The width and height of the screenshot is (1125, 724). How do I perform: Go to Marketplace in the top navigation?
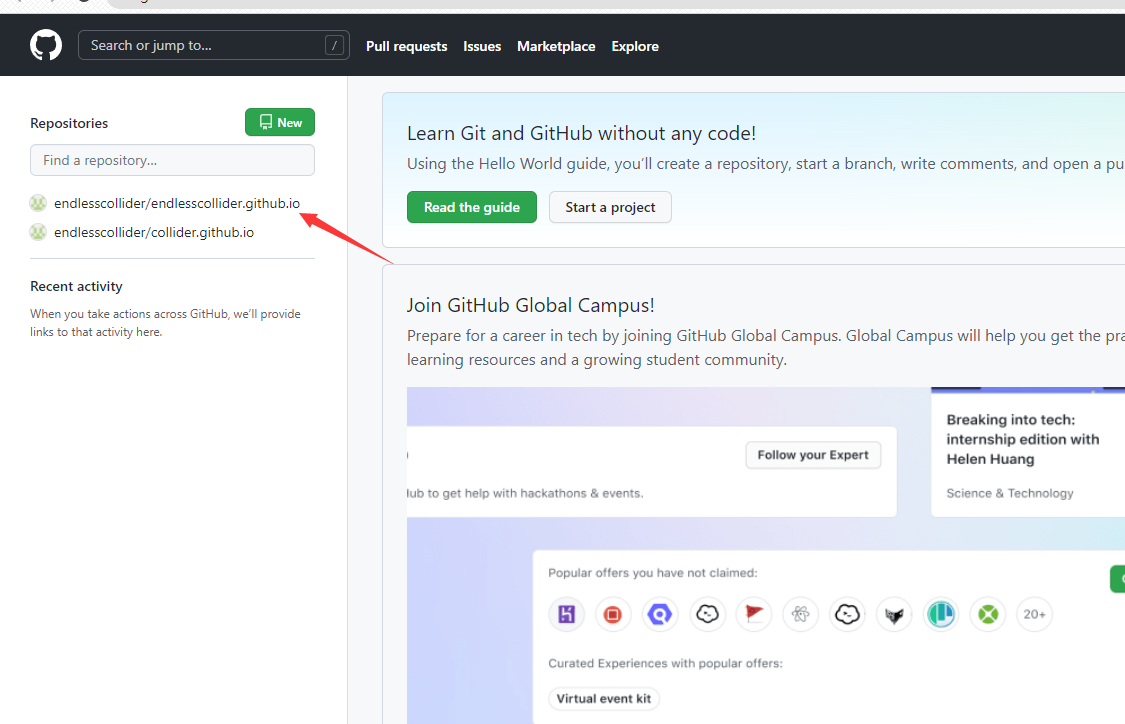[556, 46]
